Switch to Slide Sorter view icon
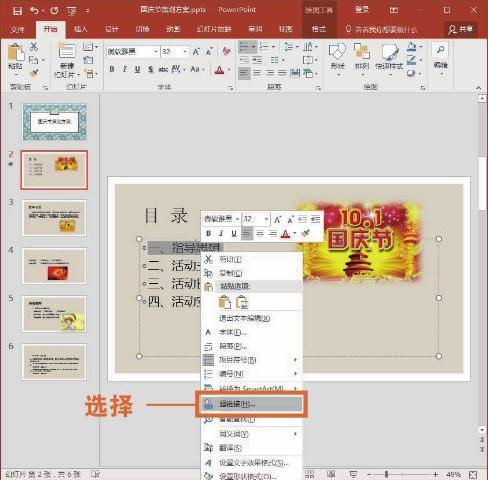The image size is (488, 480). coord(310,474)
